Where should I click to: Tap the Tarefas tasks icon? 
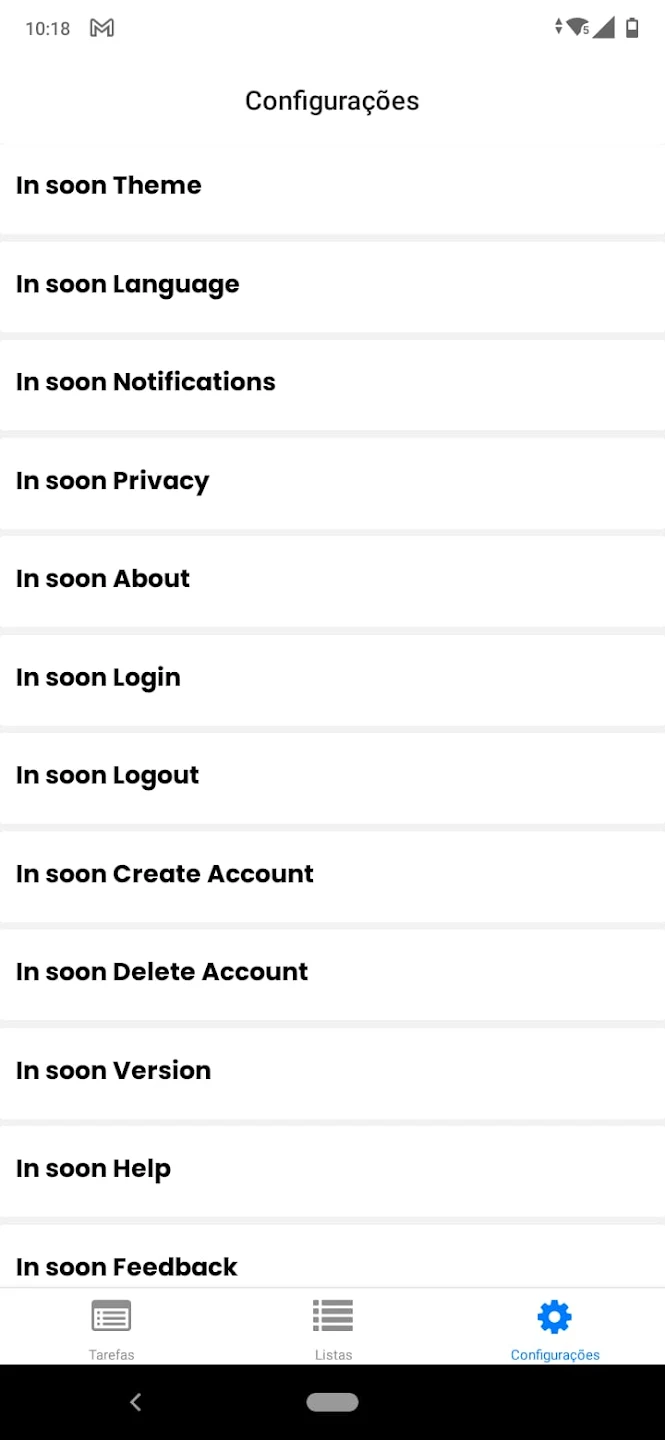(x=111, y=1316)
